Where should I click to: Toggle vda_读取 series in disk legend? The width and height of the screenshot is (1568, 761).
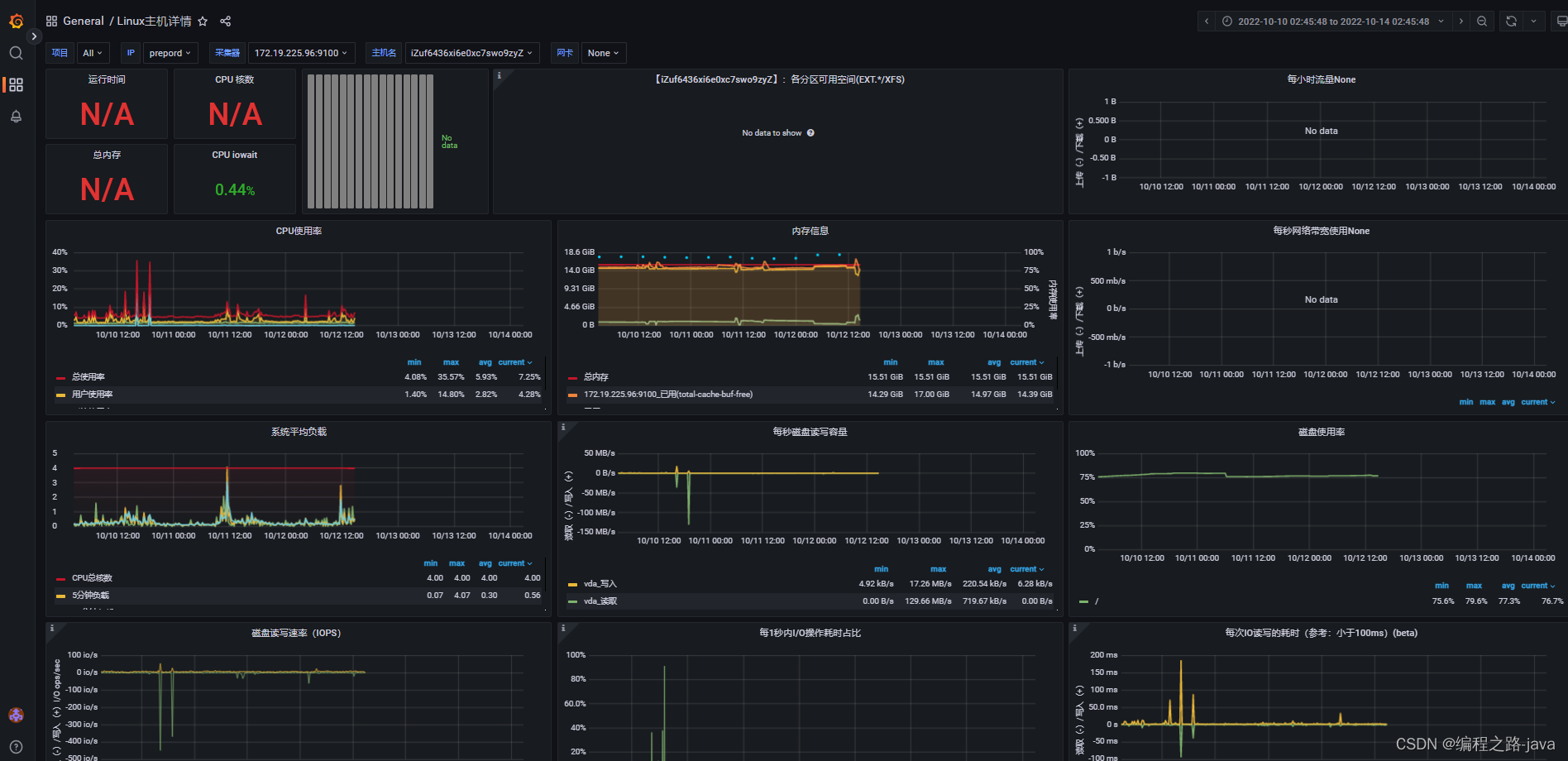pos(600,601)
